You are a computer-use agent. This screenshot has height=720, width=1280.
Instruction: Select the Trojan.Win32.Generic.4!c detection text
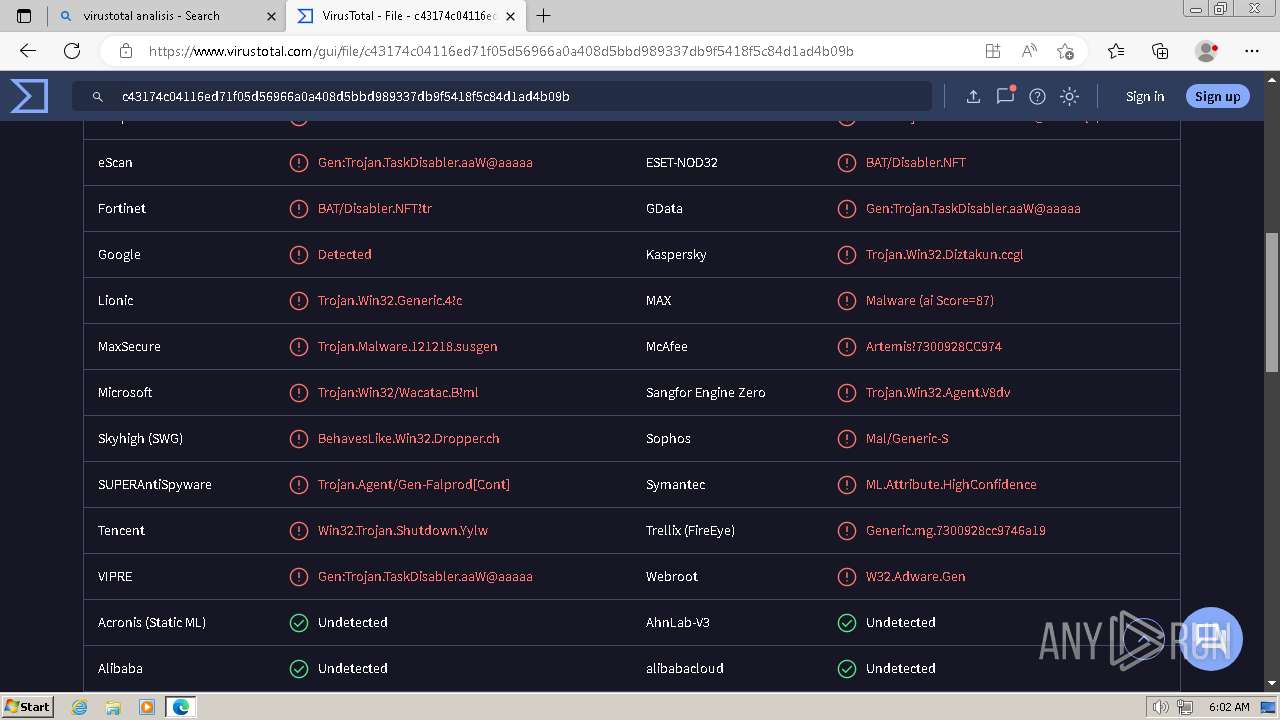click(x=390, y=300)
